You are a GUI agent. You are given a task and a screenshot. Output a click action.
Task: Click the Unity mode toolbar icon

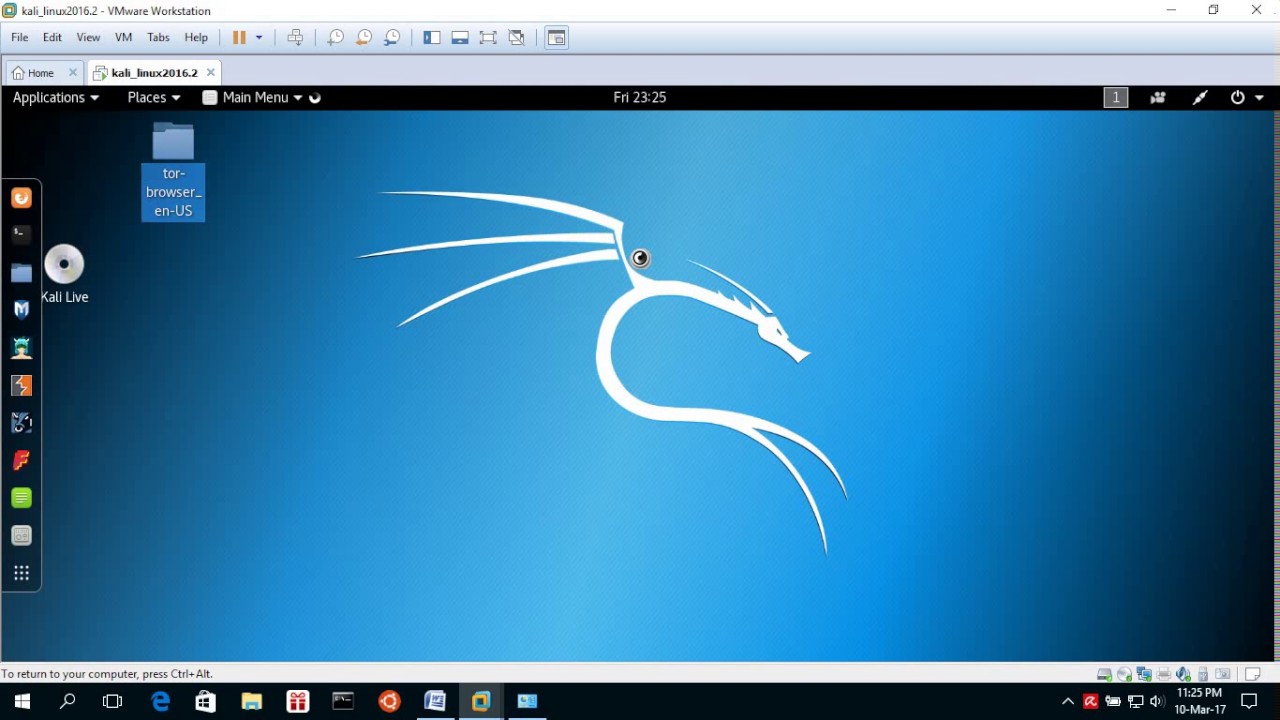pyautogui.click(x=516, y=37)
